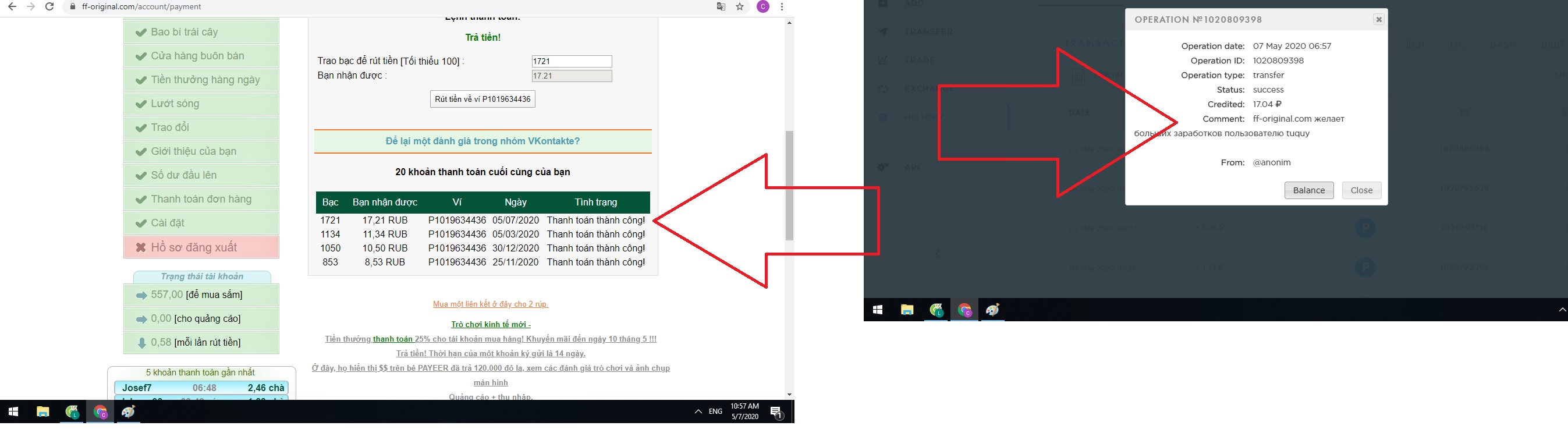This screenshot has width=1568, height=447.
Task: Open Trò chơi kinh tế mới link
Action: (491, 325)
